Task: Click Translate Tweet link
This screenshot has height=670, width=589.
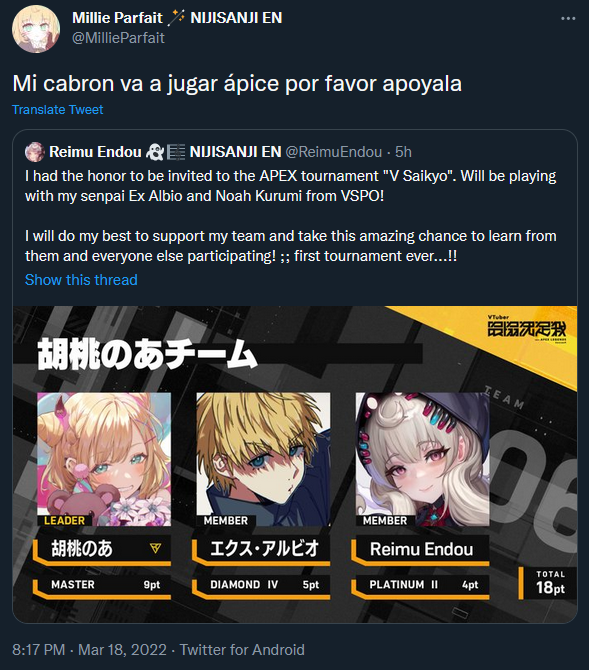Action: [58, 110]
